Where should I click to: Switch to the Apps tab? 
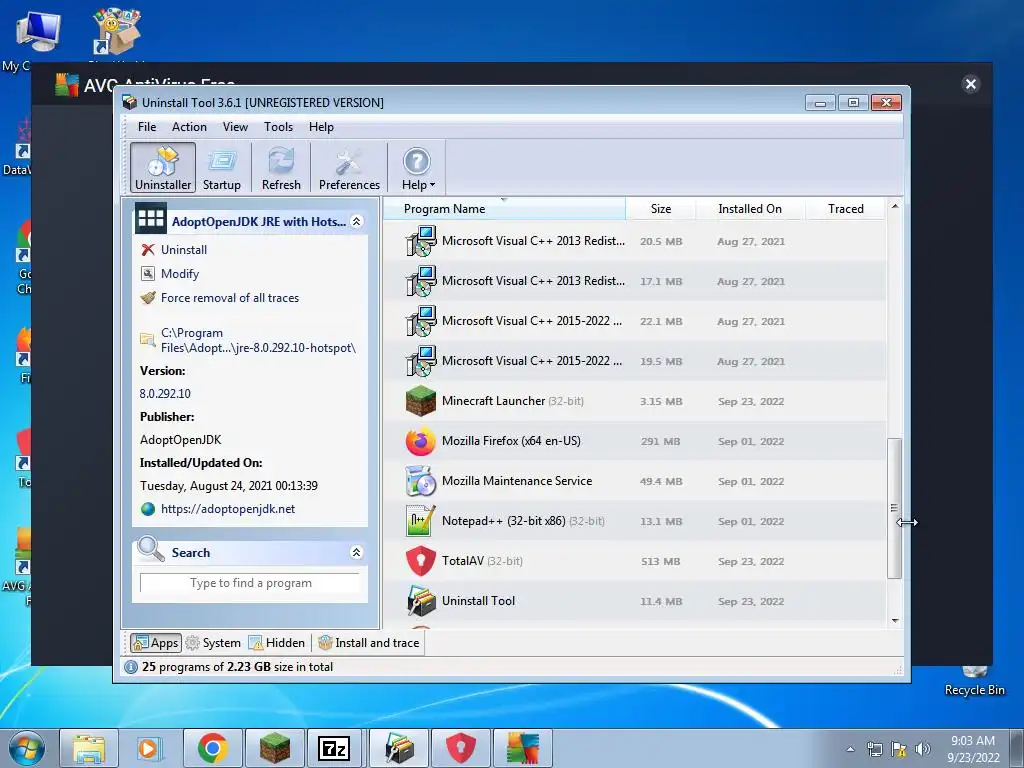pyautogui.click(x=155, y=643)
